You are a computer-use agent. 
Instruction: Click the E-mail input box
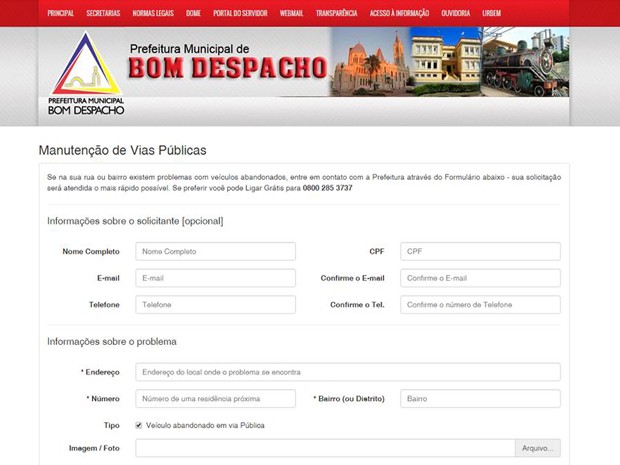(215, 278)
